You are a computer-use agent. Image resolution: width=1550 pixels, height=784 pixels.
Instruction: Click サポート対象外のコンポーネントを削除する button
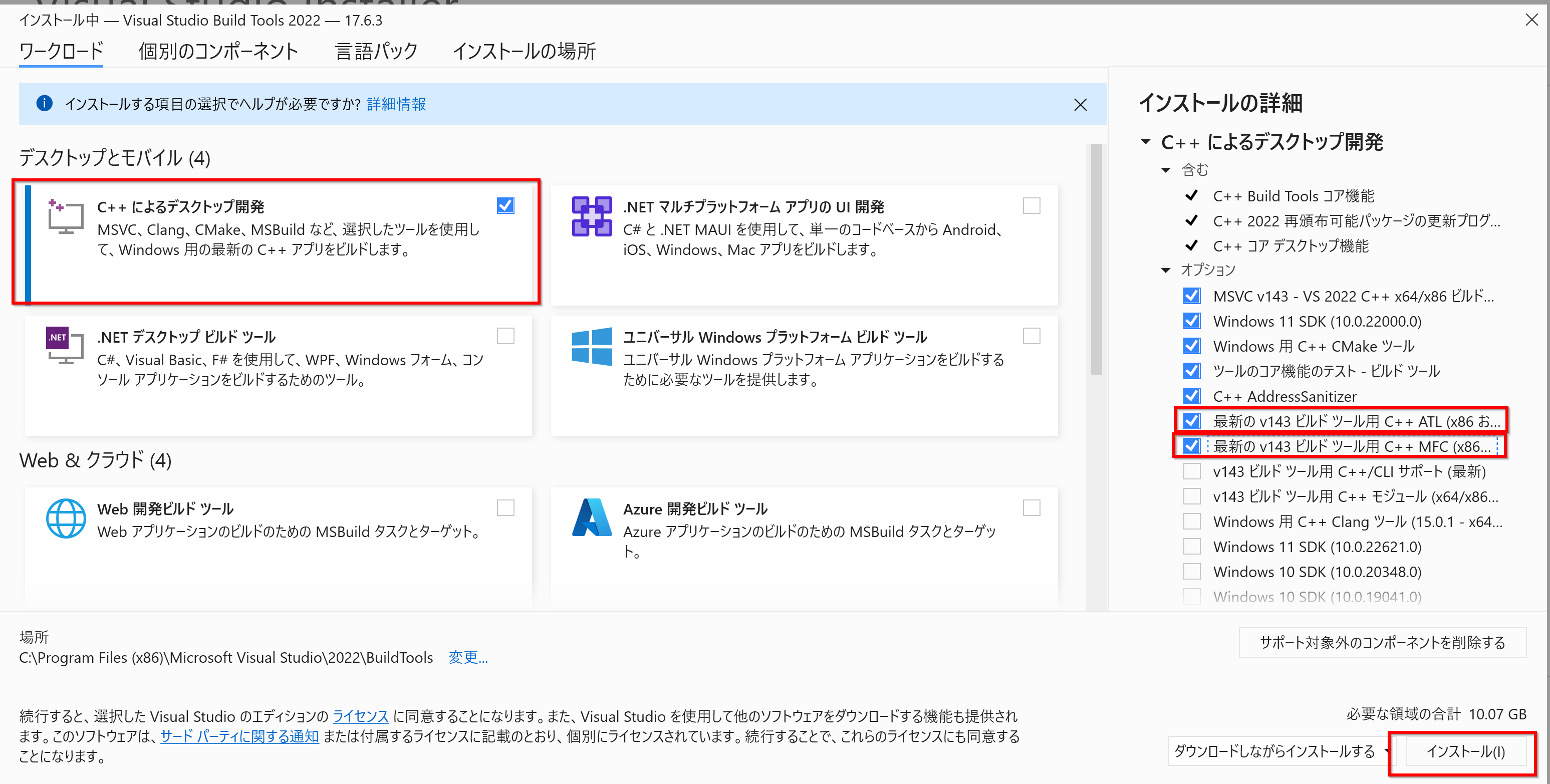[x=1382, y=643]
